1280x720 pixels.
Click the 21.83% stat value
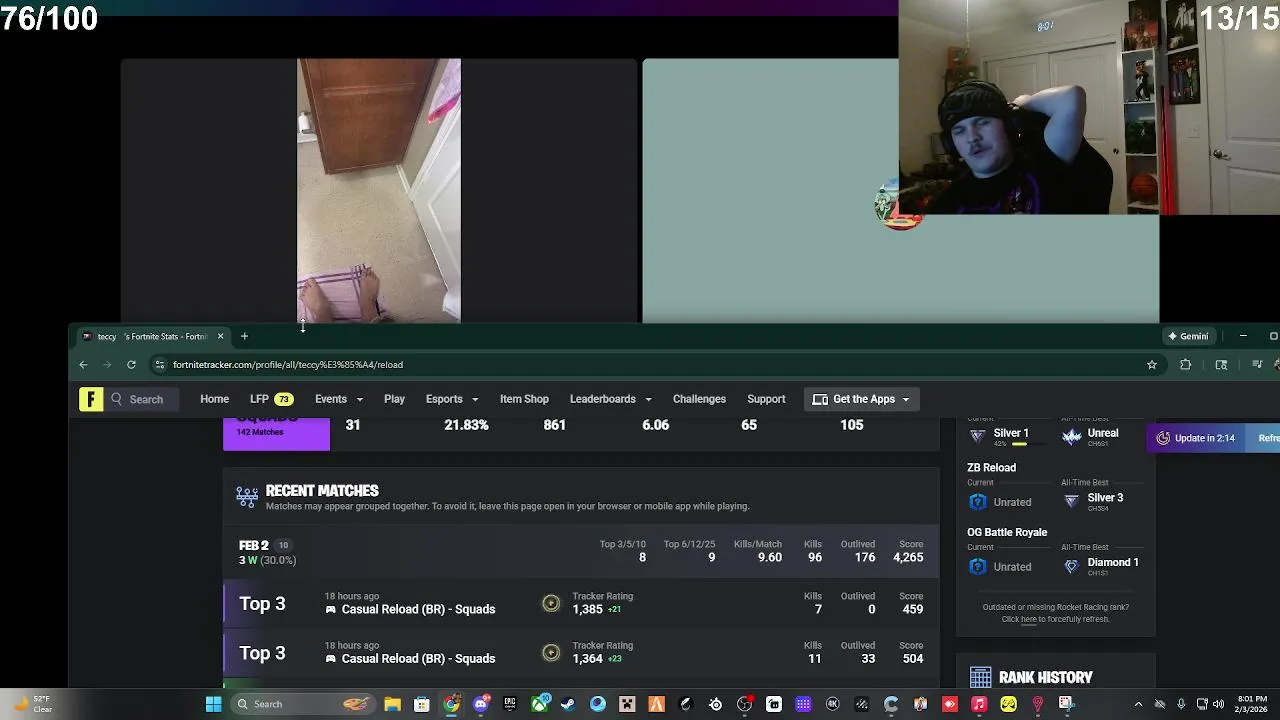466,425
